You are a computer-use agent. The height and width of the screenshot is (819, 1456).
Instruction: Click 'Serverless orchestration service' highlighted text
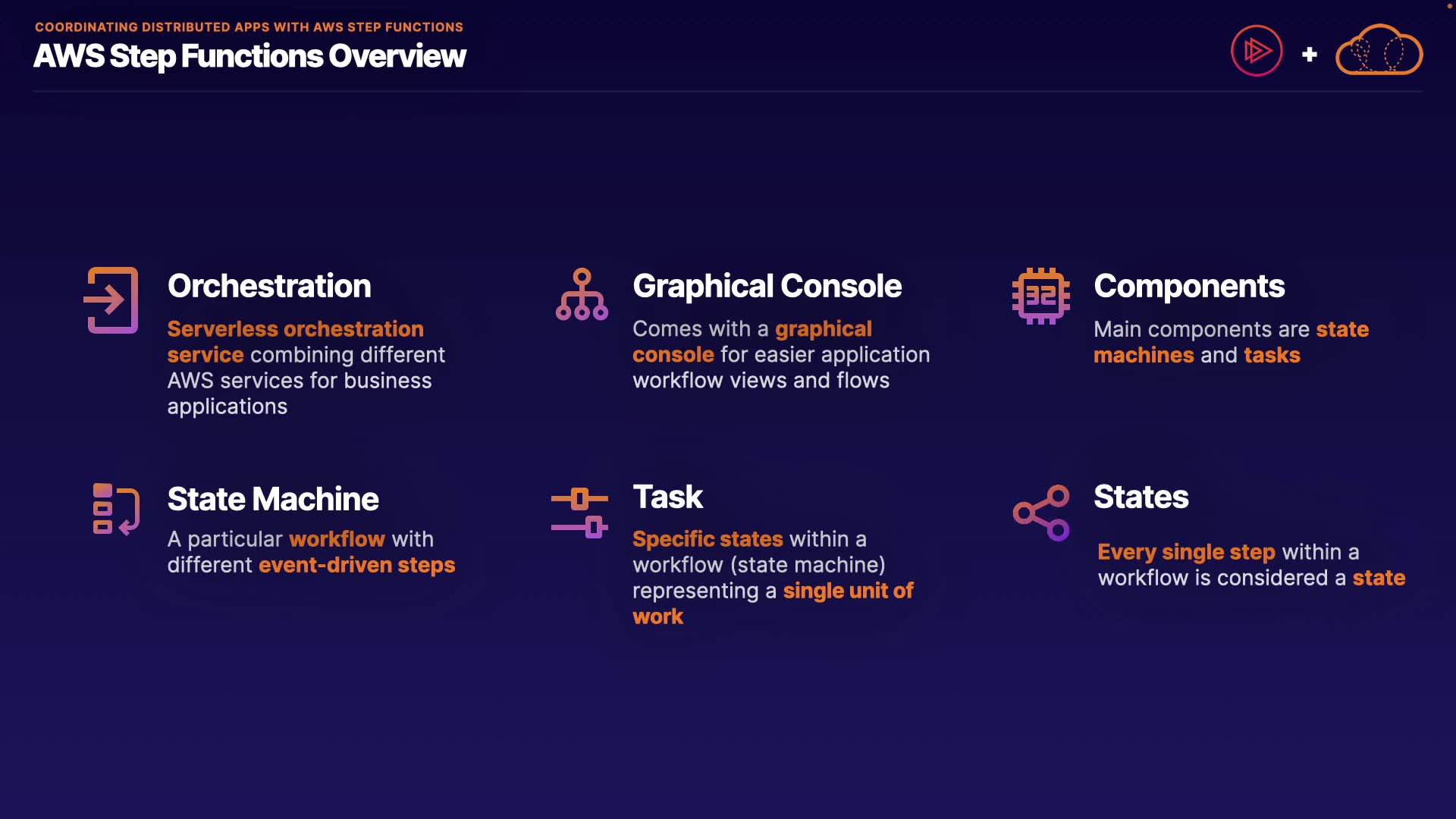pyautogui.click(x=295, y=329)
